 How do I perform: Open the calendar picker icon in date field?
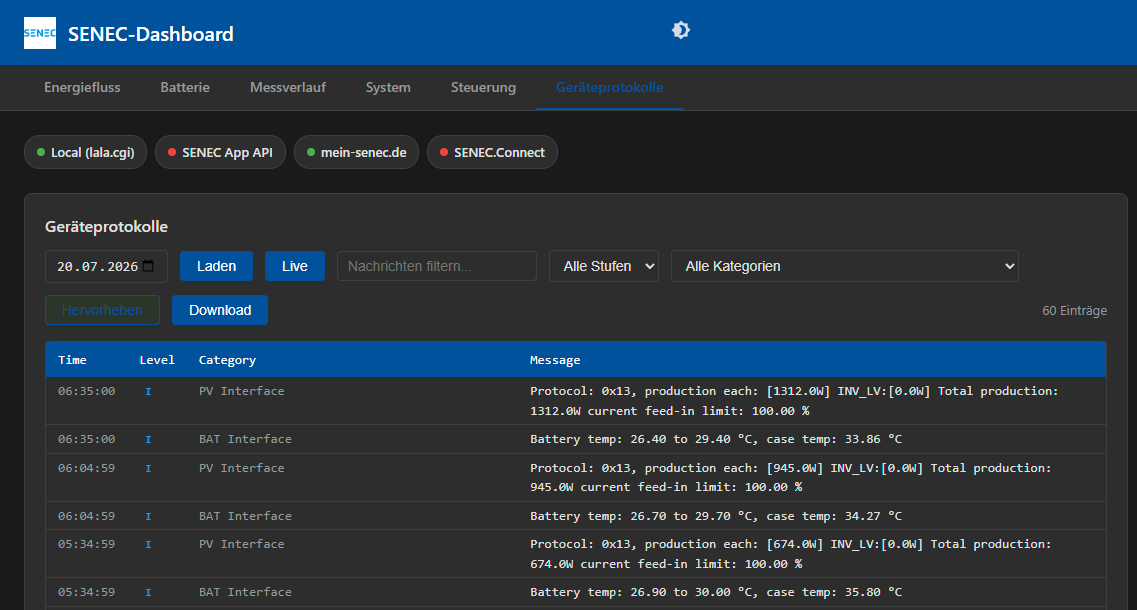[149, 265]
